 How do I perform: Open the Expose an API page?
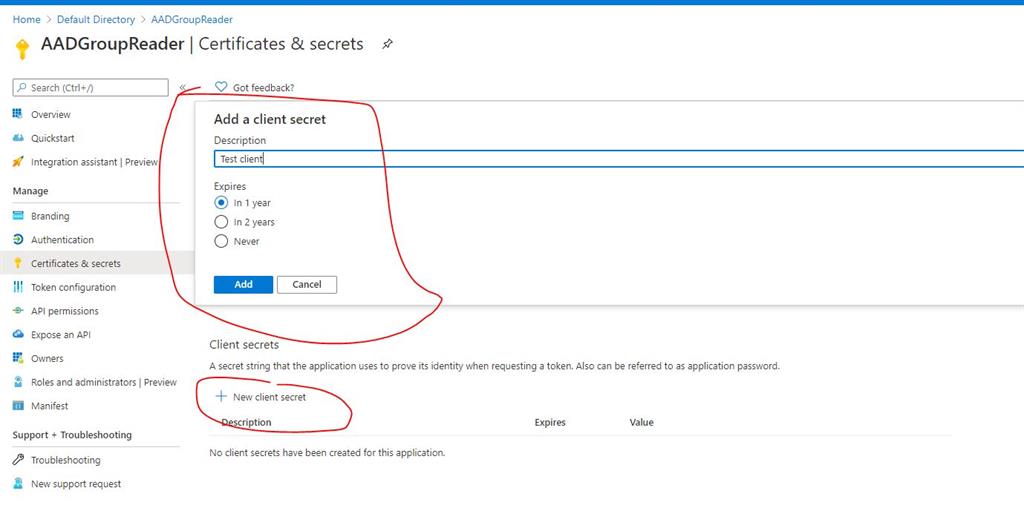(61, 335)
